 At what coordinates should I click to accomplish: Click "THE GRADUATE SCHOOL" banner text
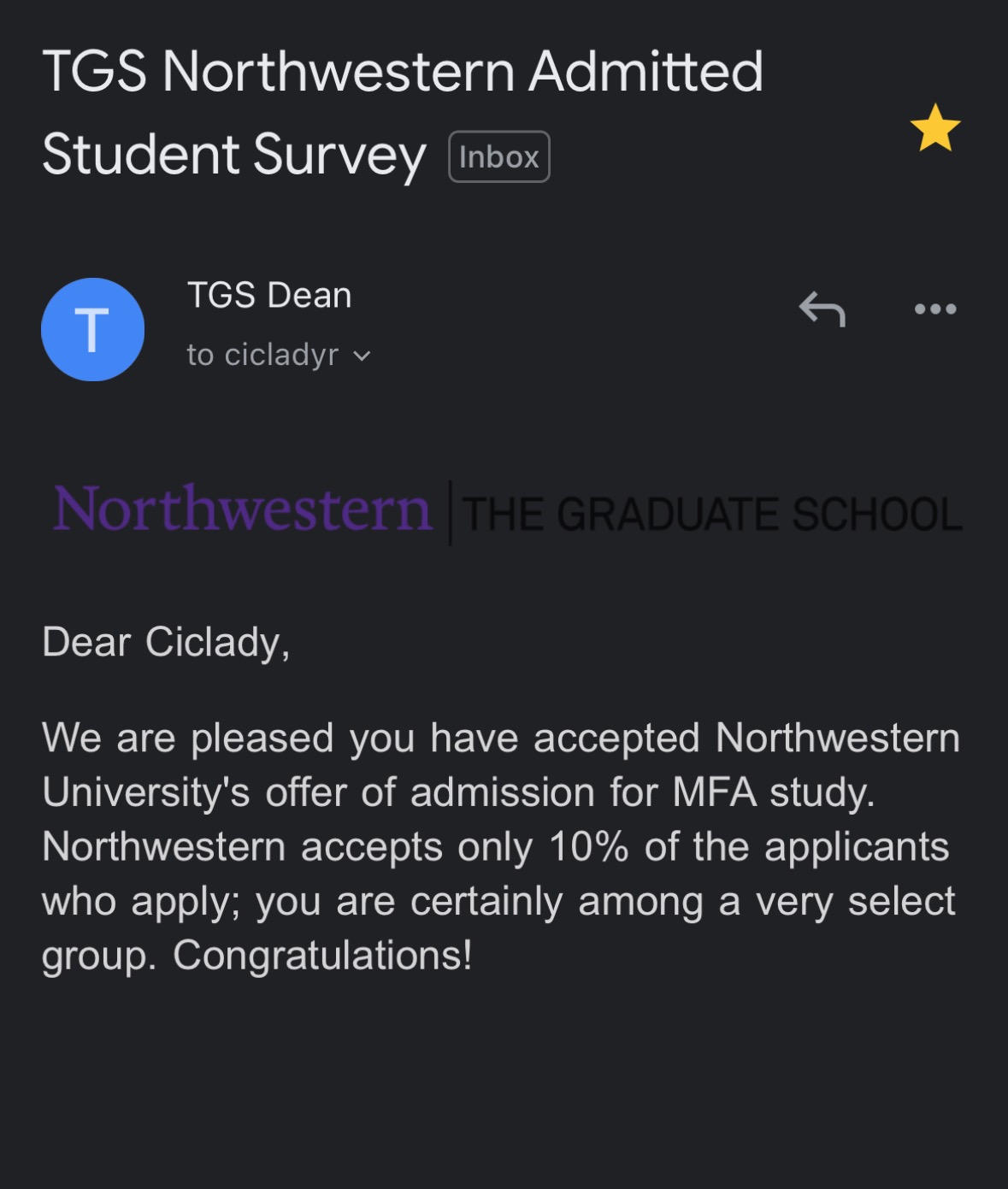pos(711,514)
